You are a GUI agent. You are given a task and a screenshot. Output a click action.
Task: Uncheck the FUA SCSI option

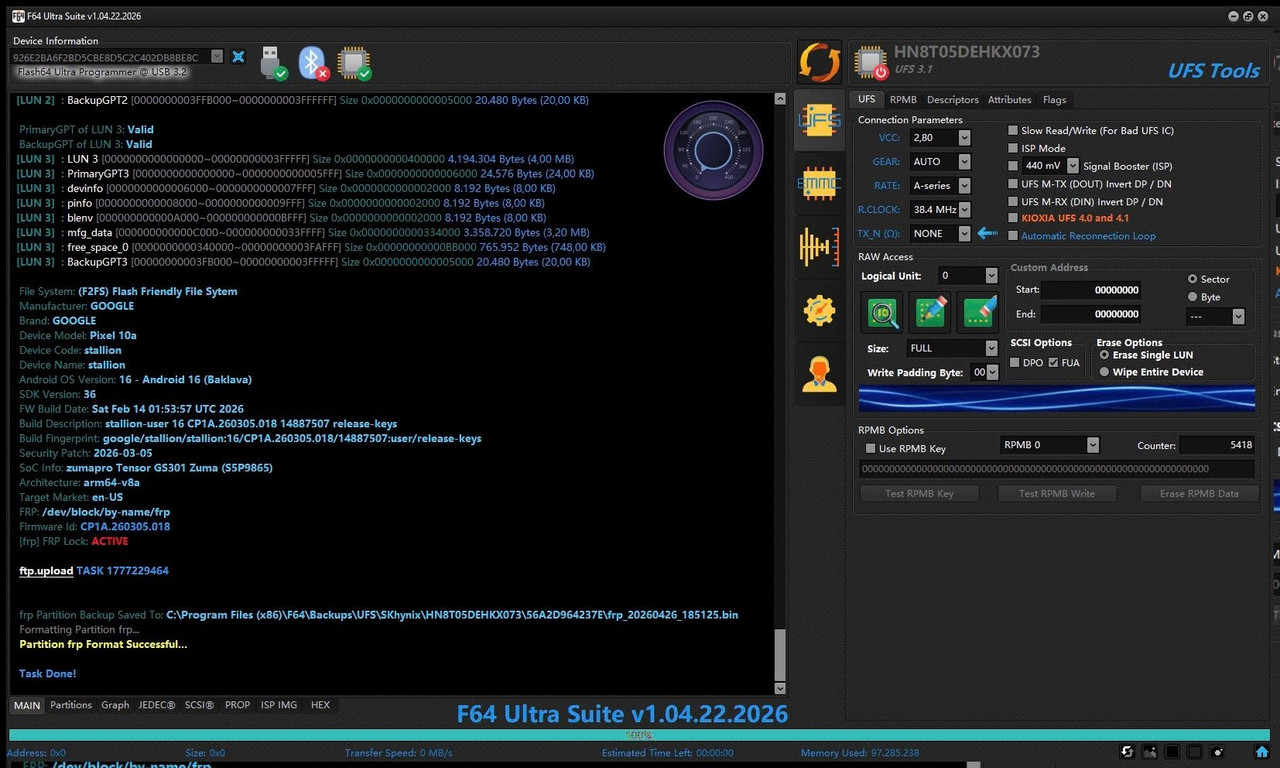(1053, 363)
